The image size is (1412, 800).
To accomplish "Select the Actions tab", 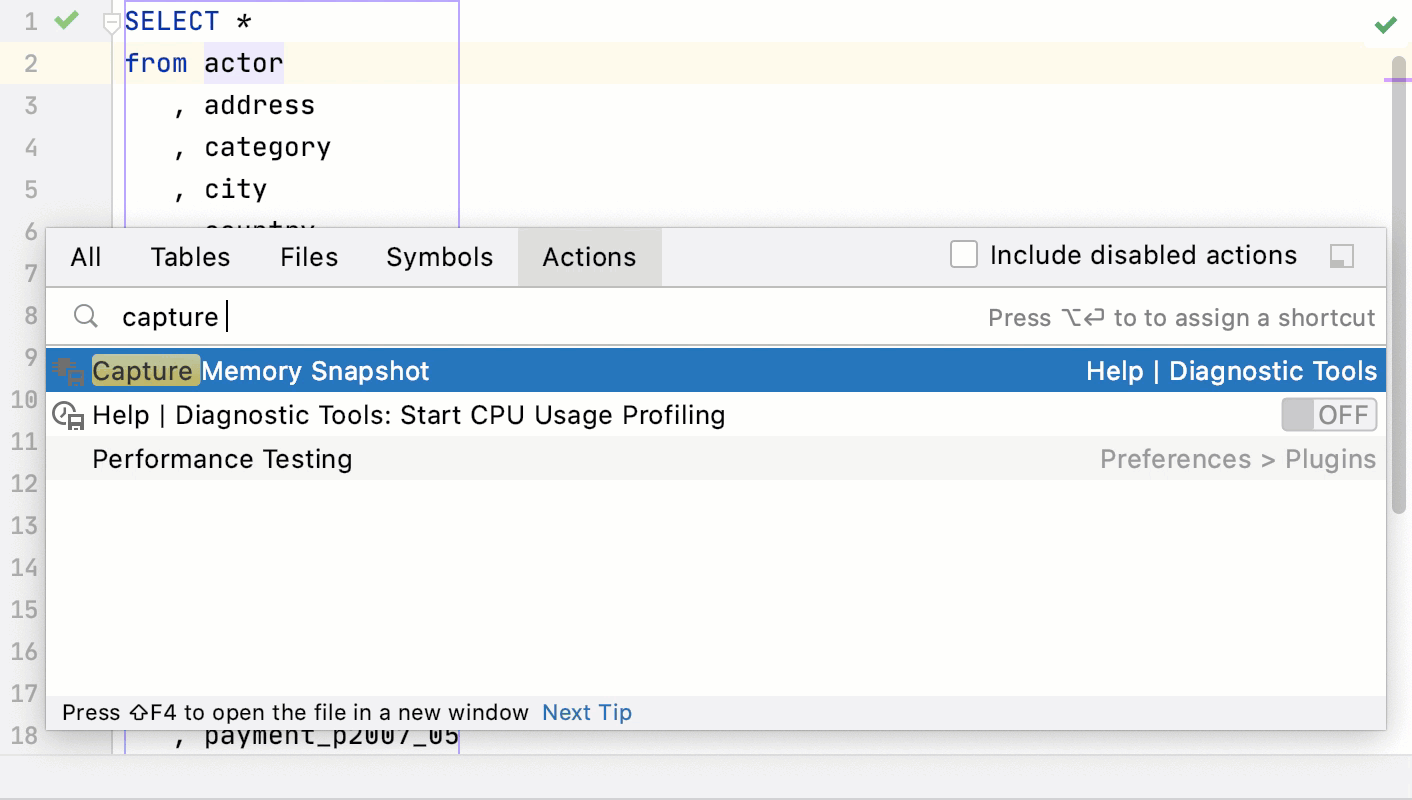I will pyautogui.click(x=589, y=257).
